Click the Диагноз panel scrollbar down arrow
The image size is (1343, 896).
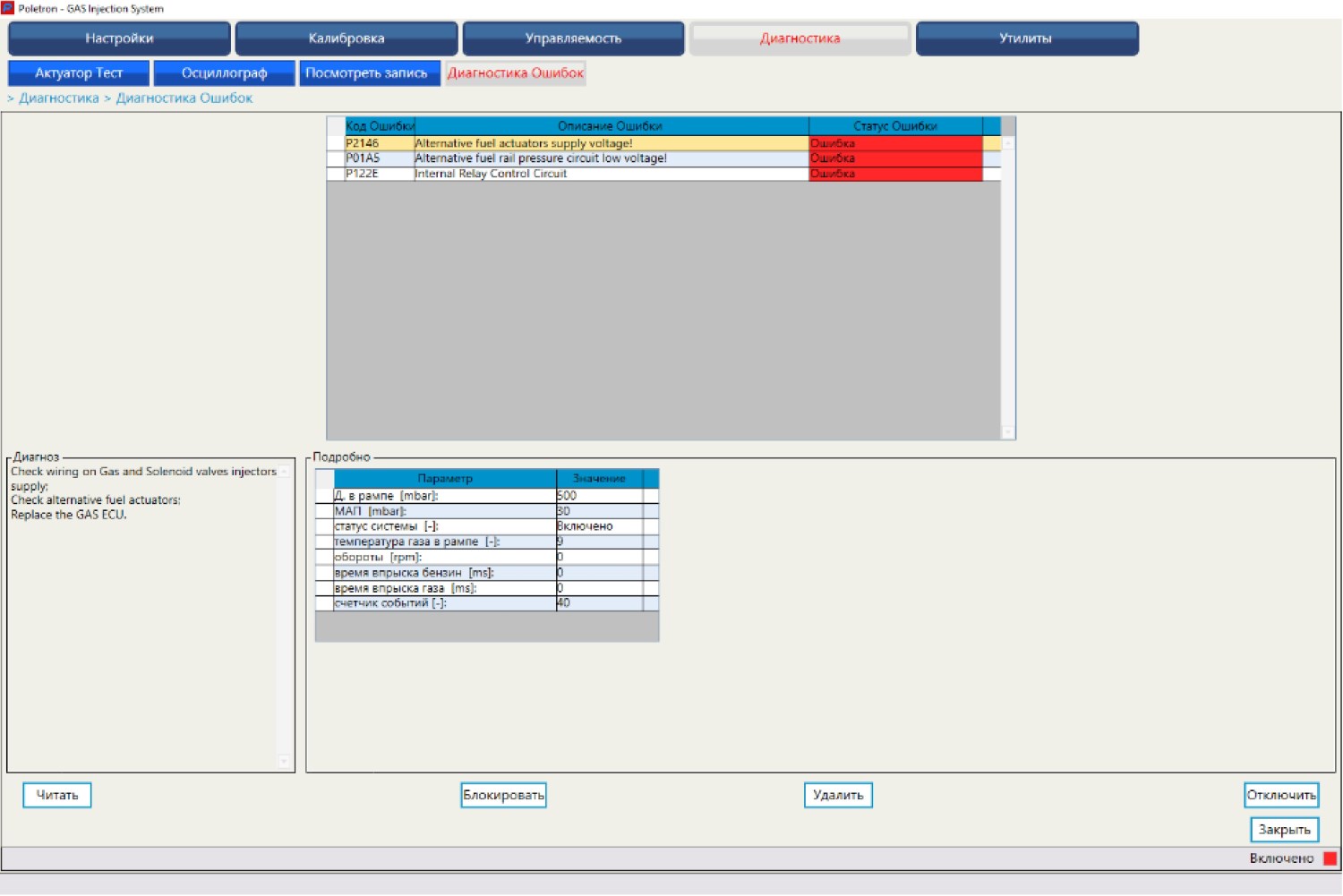[285, 763]
